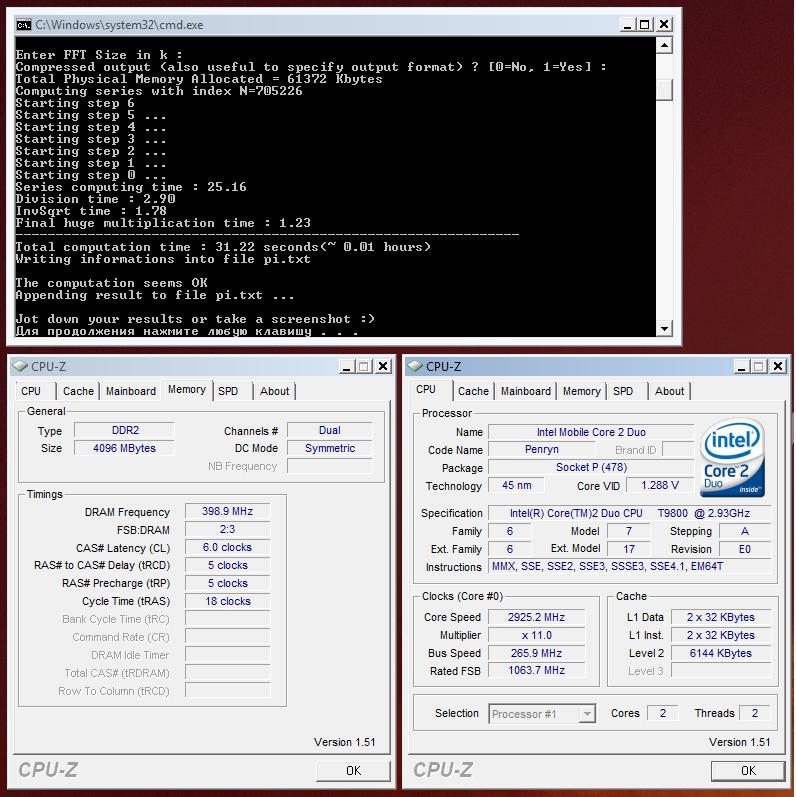Open About tab in right CPU-Z window
Screen dimensions: 796x797
click(669, 391)
